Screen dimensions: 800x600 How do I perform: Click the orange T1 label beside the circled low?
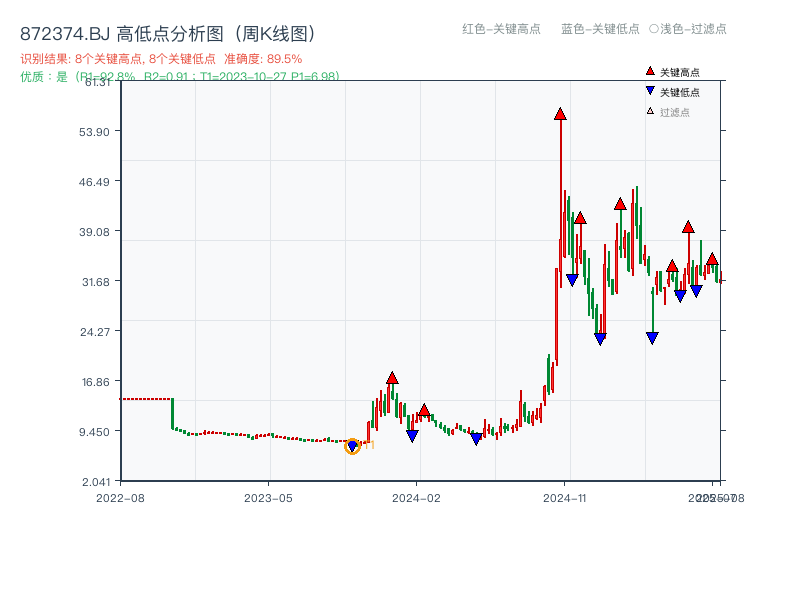369,445
